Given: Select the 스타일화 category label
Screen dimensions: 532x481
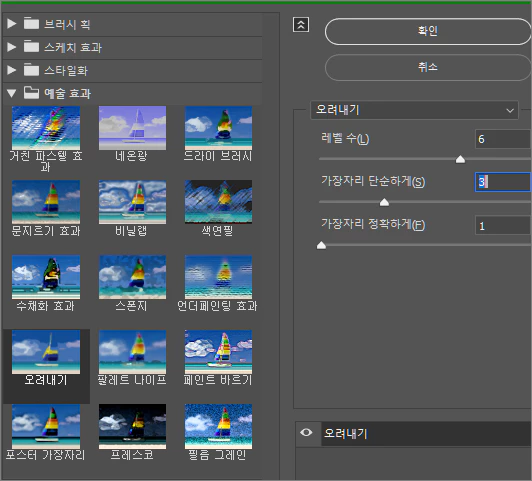Looking at the screenshot, I should (x=66, y=70).
